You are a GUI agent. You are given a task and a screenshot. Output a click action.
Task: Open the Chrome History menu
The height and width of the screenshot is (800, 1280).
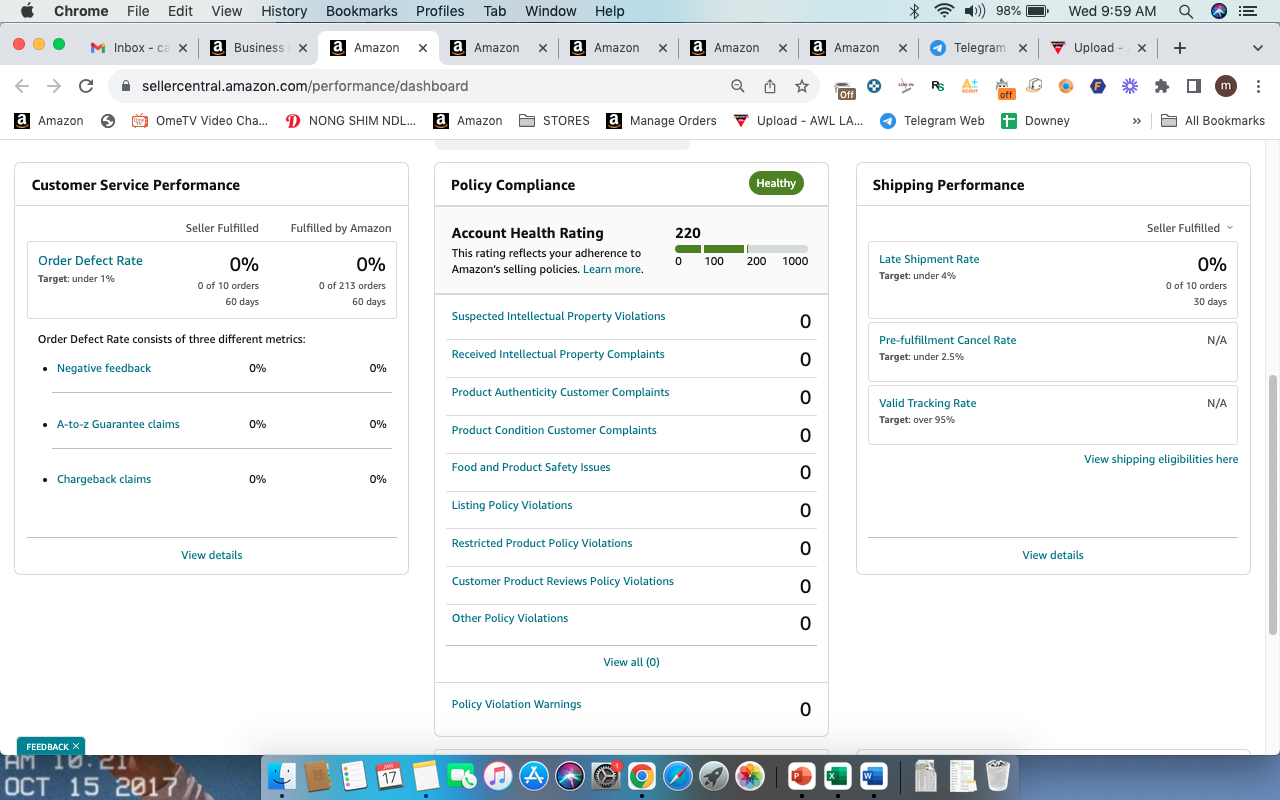(284, 11)
